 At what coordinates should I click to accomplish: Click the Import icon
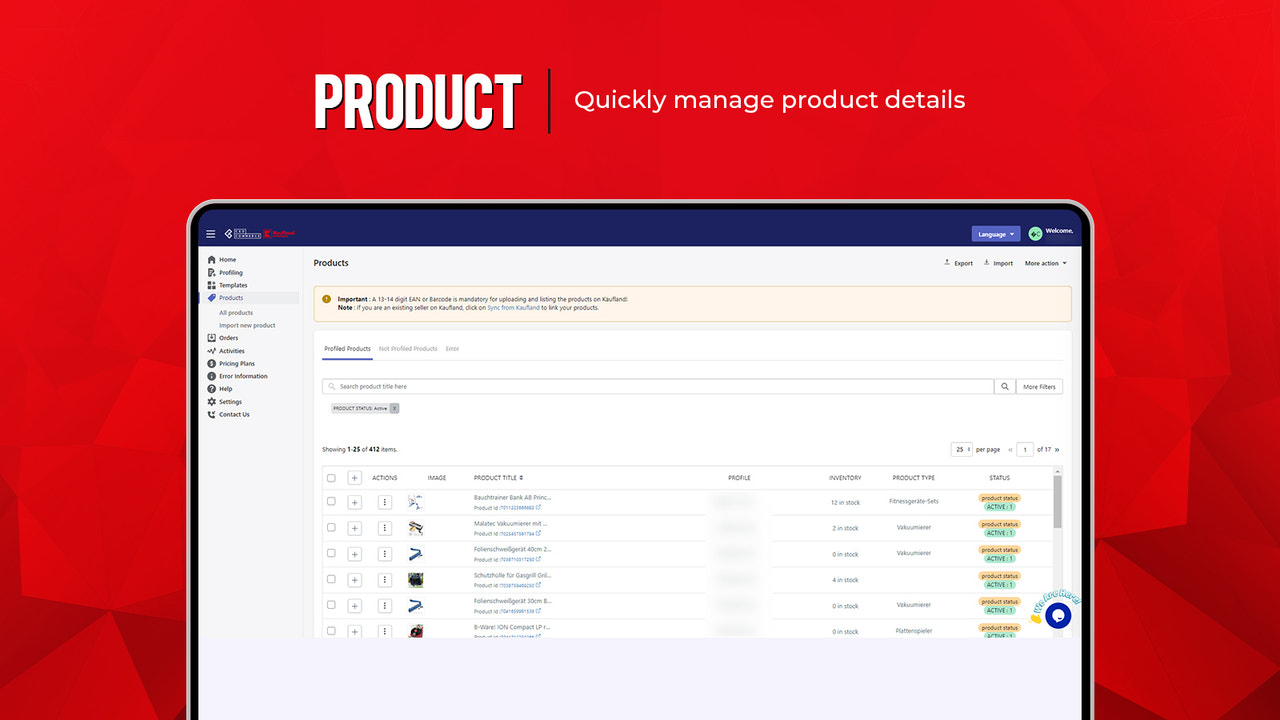tap(987, 262)
